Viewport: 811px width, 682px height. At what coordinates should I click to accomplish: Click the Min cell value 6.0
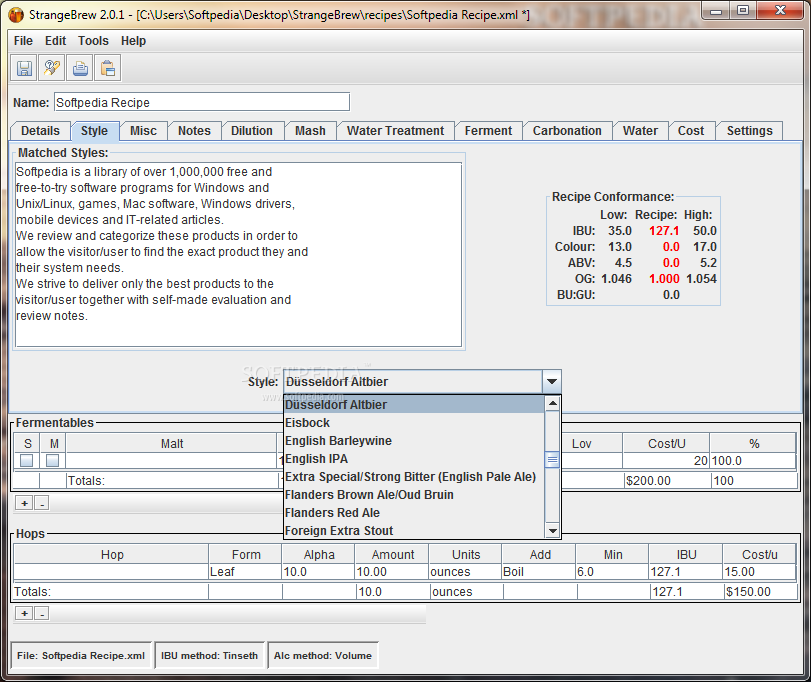point(612,572)
